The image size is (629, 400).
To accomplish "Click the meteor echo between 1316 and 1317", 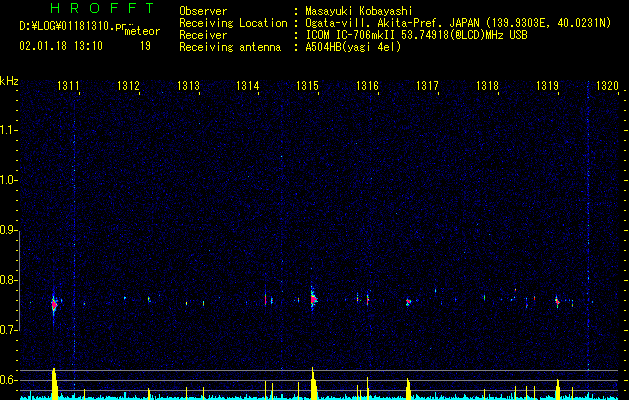I will point(408,302).
